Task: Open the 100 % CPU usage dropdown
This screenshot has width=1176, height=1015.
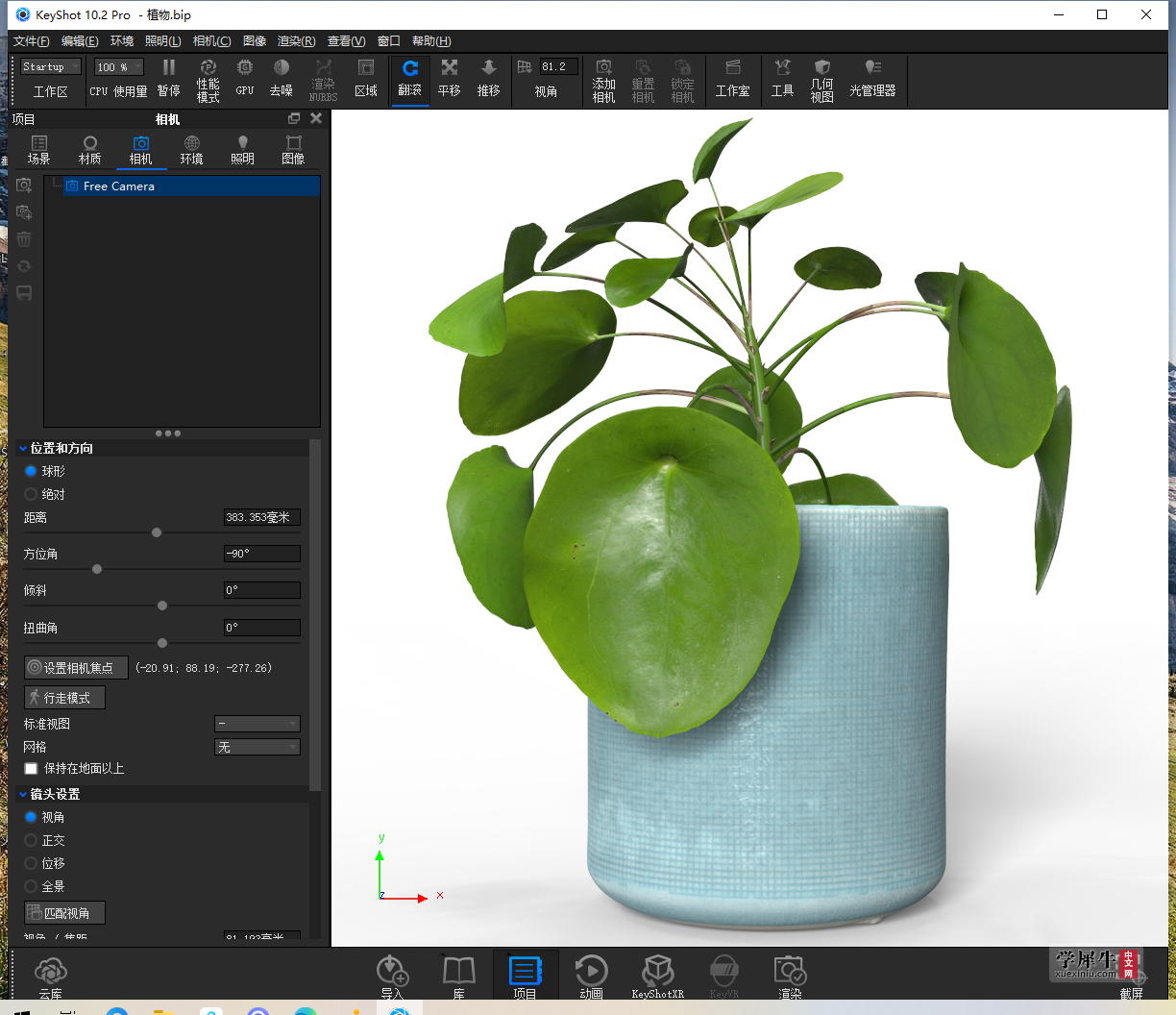Action: coord(119,66)
